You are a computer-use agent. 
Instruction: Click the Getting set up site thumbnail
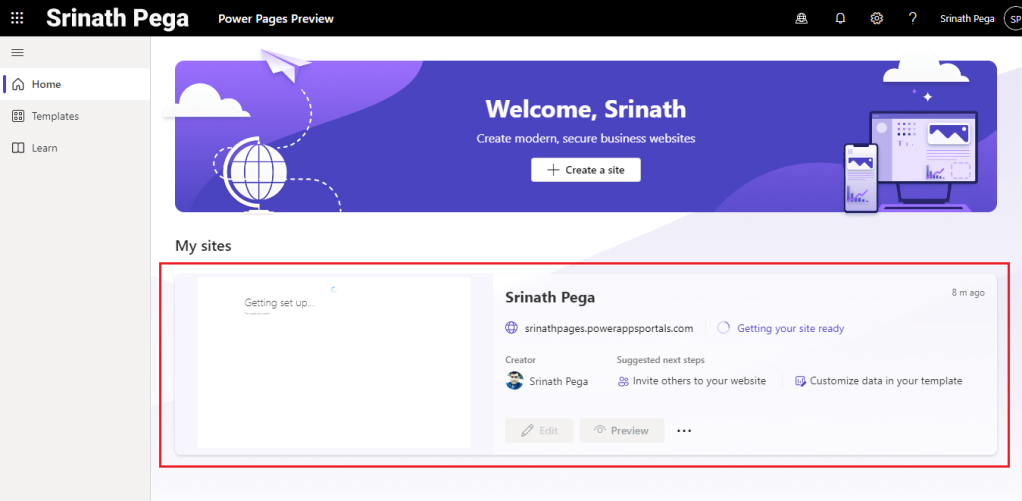click(333, 363)
